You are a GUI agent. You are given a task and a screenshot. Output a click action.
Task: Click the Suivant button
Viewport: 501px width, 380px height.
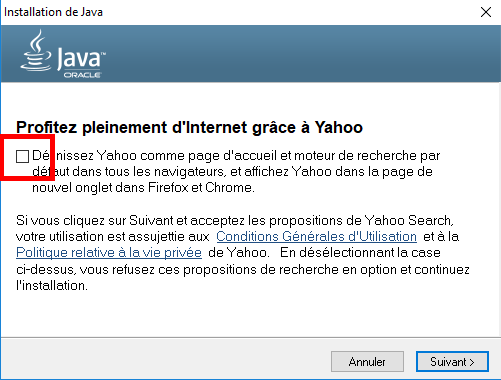pos(452,361)
